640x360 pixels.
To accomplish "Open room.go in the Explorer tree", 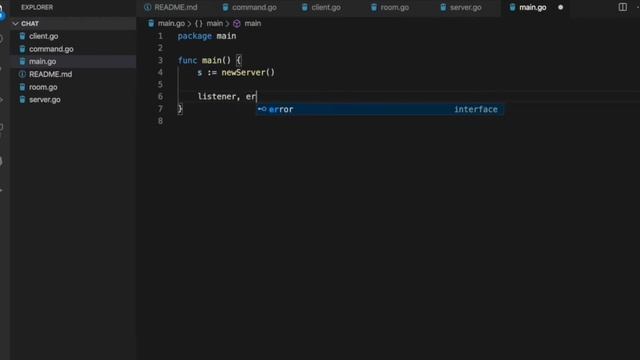I will 43,87.
